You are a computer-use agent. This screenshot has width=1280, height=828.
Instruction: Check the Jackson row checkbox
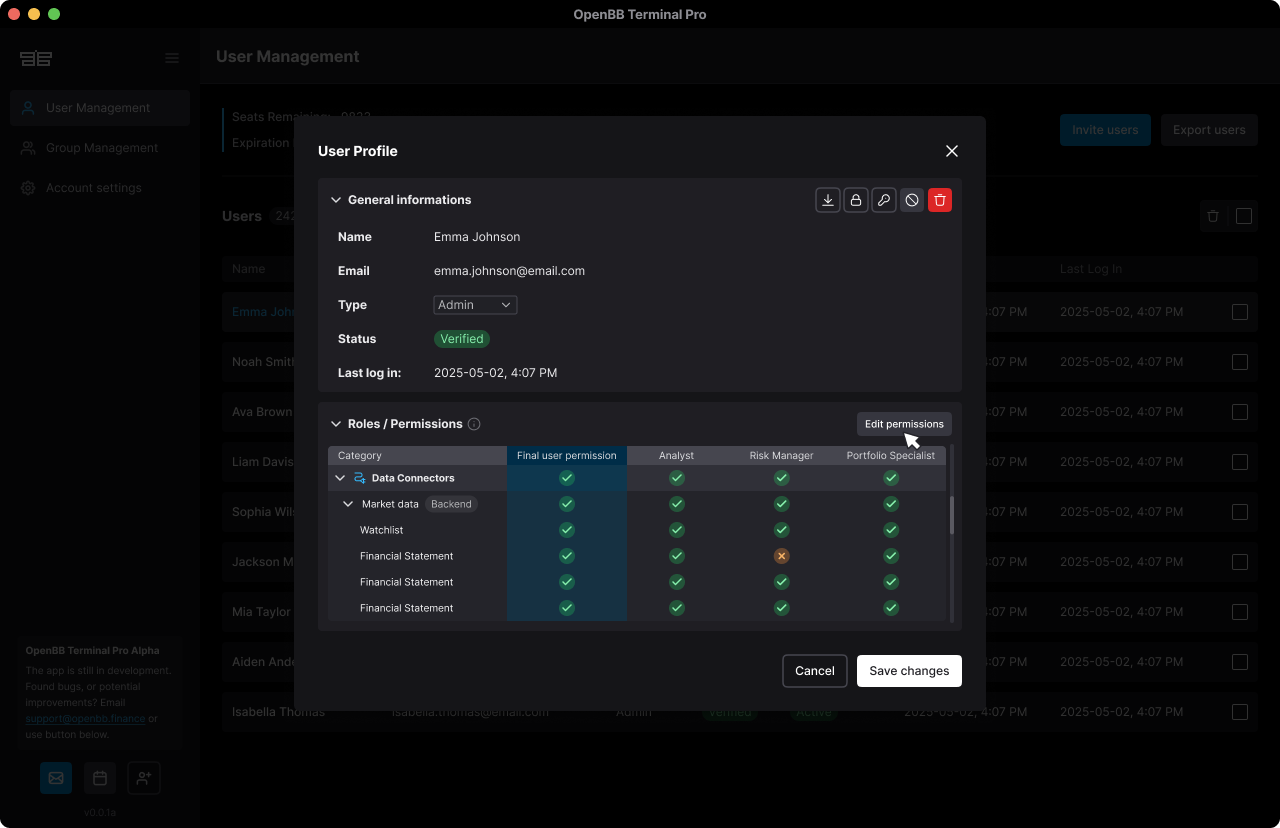[x=1240, y=562]
